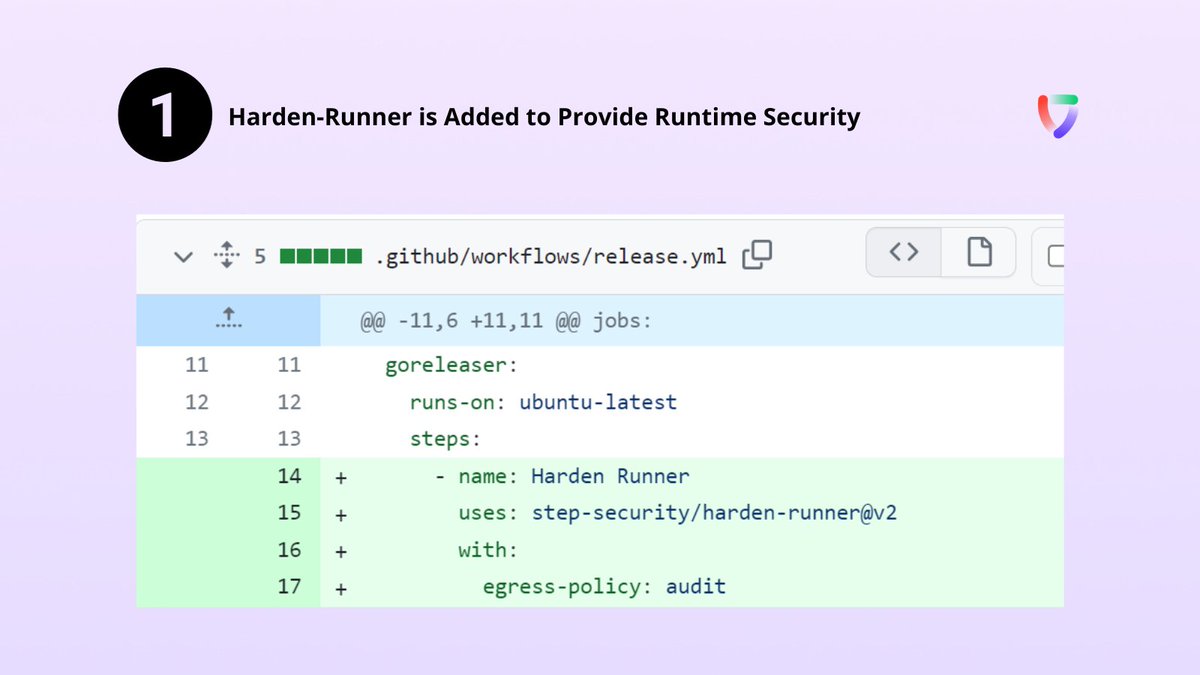Click the hunk header '@@ -11,6 +11,11 @@ jobs:'
This screenshot has width=1200, height=675.
point(507,321)
